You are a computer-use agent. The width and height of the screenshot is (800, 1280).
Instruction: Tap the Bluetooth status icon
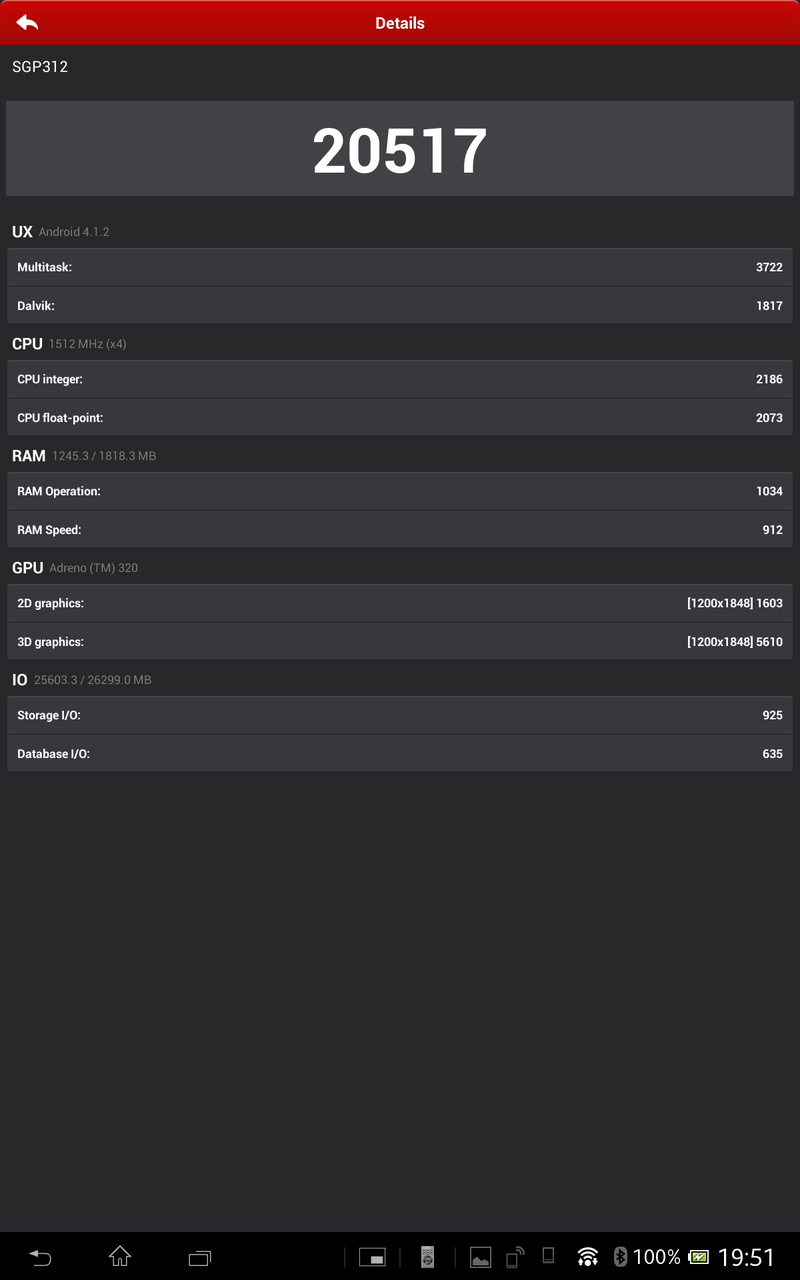620,1257
